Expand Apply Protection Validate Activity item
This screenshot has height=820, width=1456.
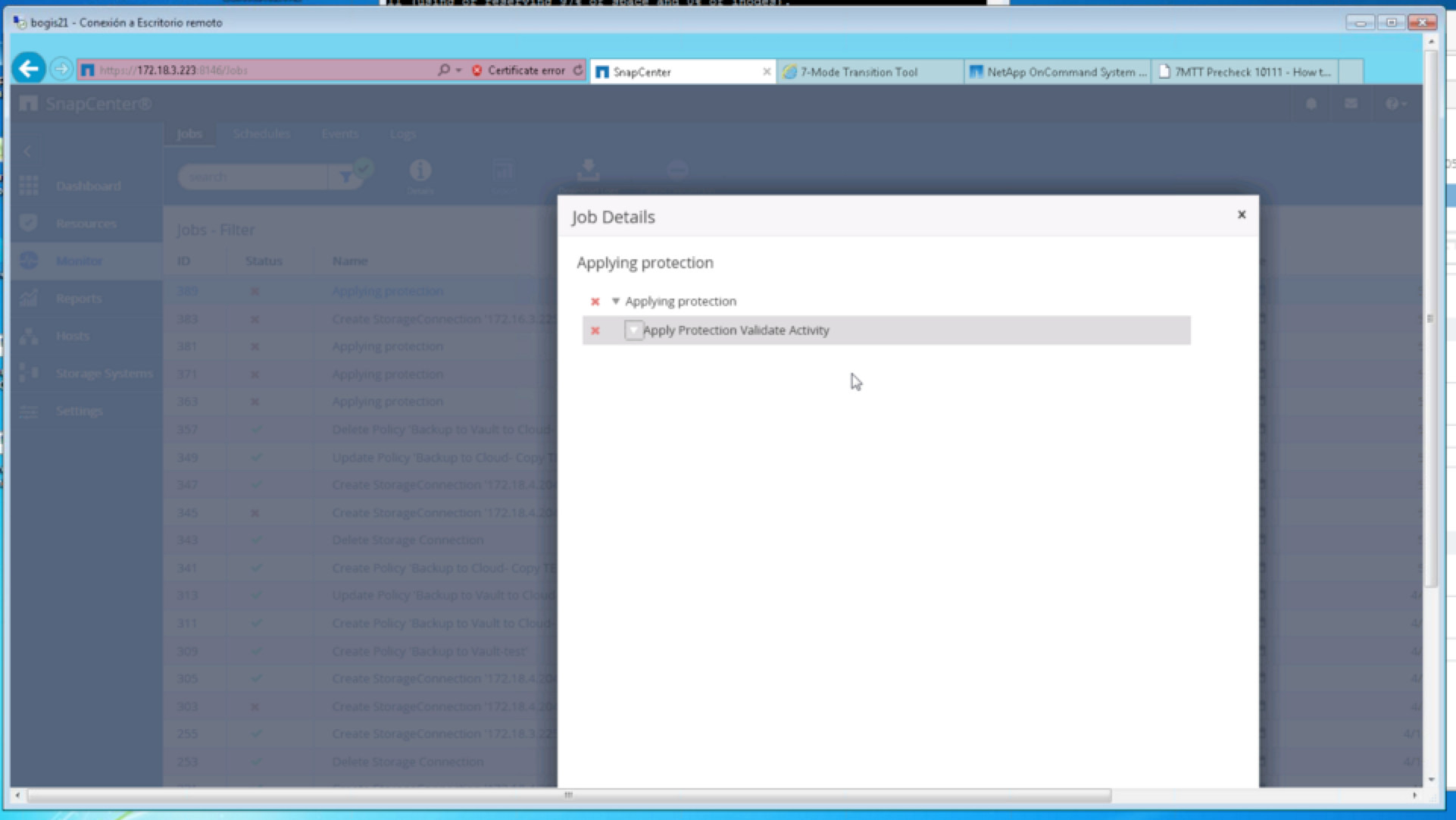coord(633,330)
